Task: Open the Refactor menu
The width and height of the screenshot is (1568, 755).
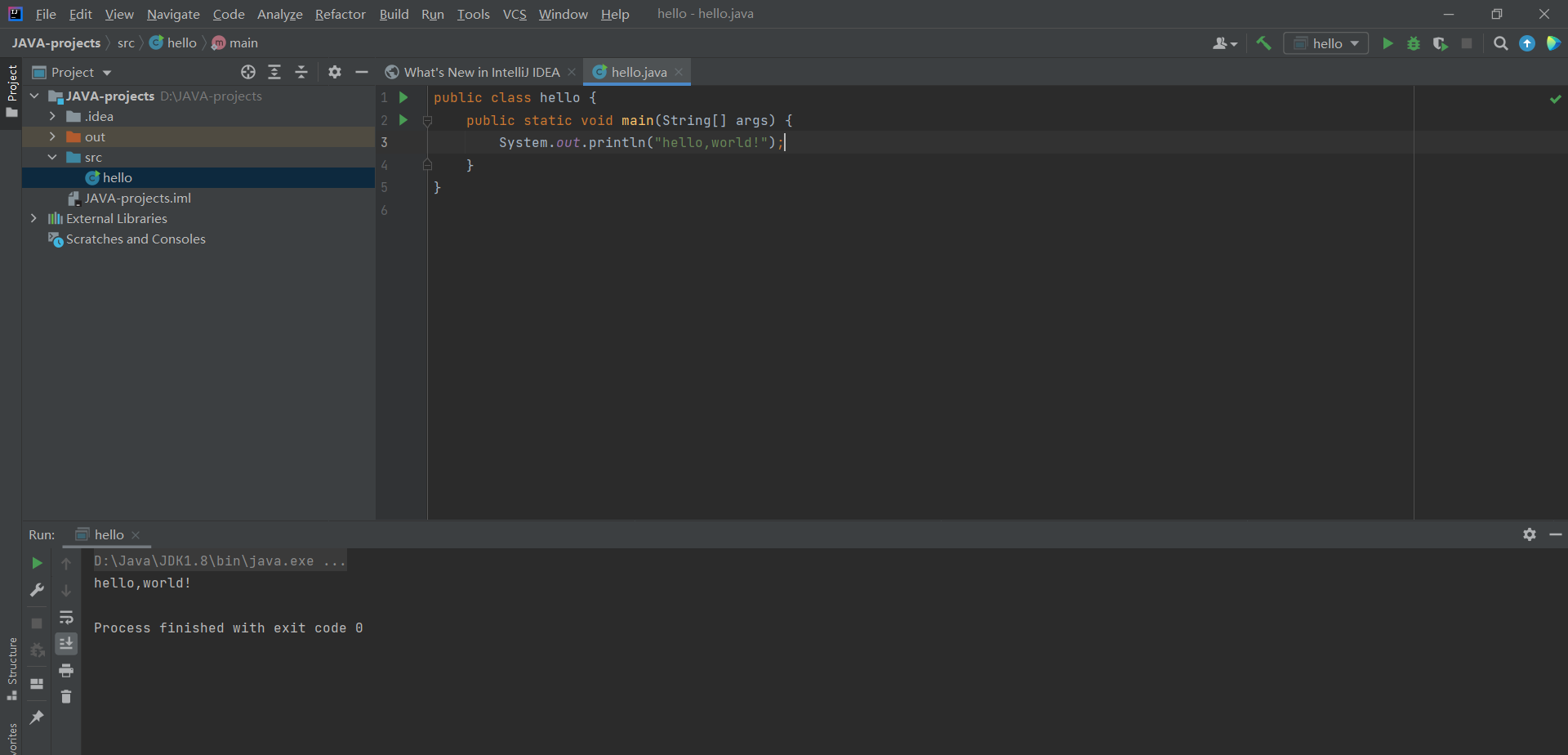Action: pyautogui.click(x=341, y=14)
